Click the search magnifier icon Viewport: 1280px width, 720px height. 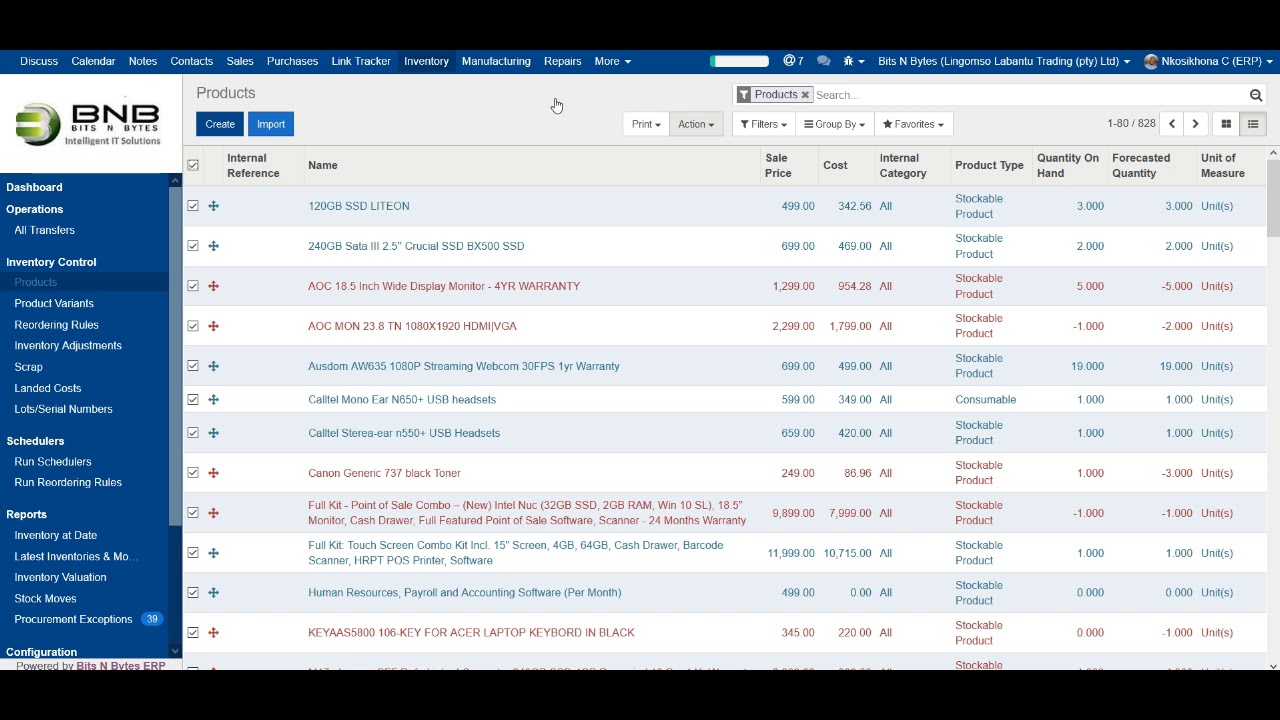[1256, 95]
